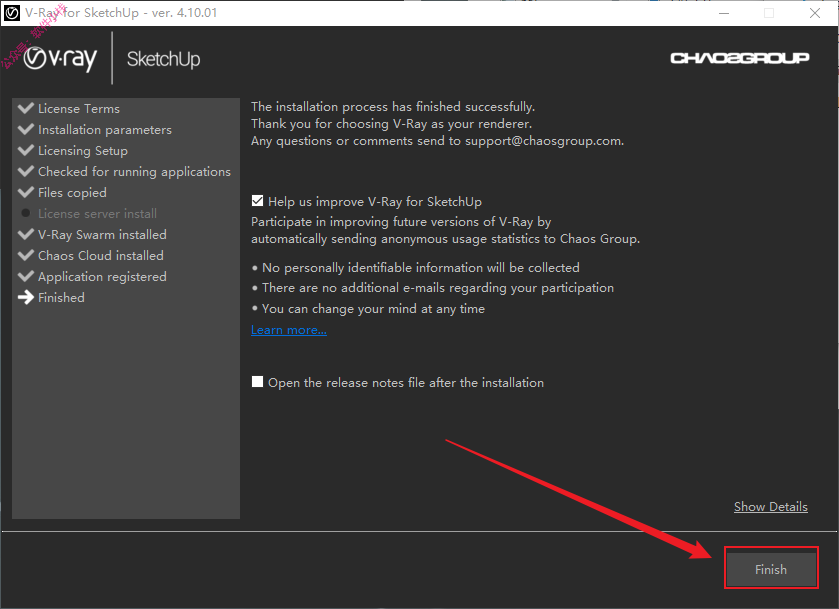Click the bullet beside License server install
839x609 pixels.
pyautogui.click(x=26, y=213)
